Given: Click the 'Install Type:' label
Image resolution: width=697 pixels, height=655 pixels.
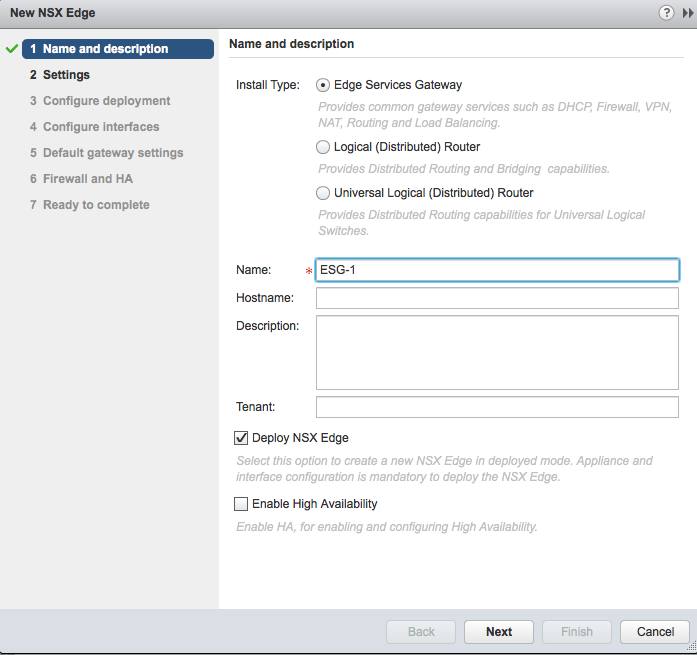Looking at the screenshot, I should (x=268, y=85).
